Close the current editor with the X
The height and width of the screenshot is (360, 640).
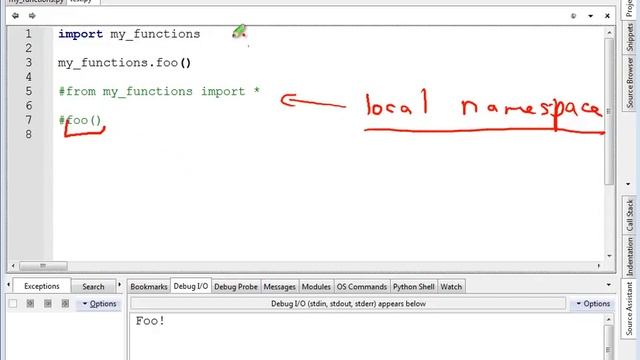[607, 16]
